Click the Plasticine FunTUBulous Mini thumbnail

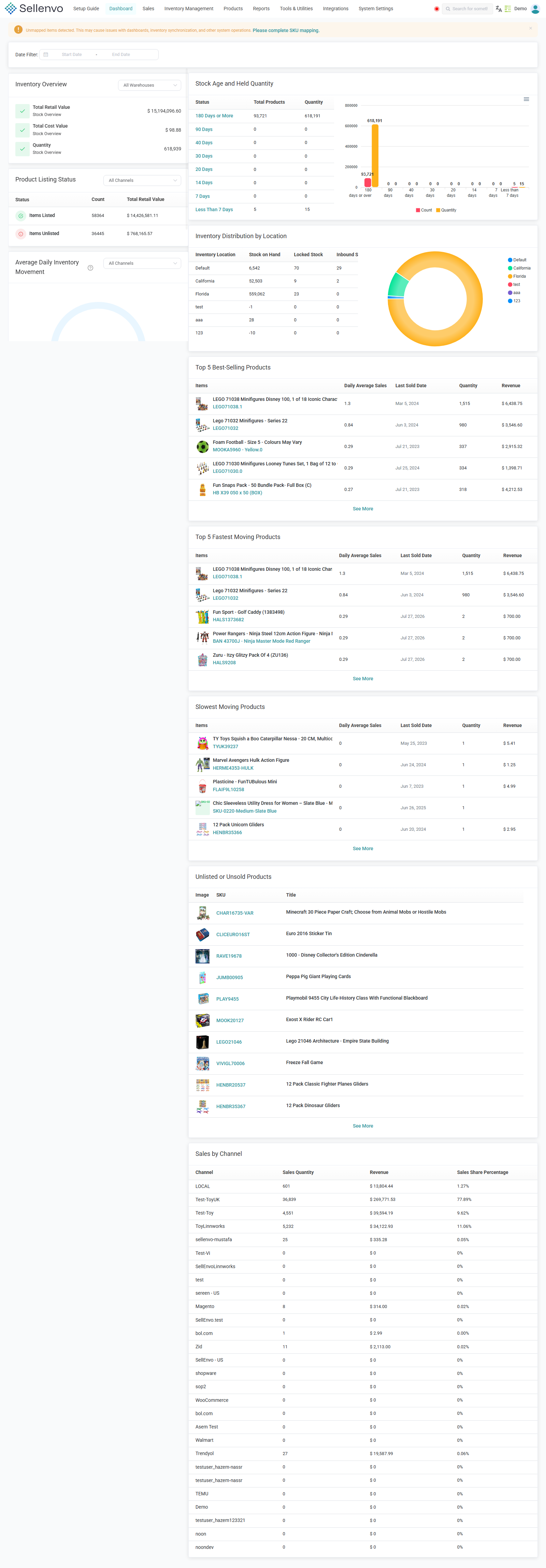point(202,786)
